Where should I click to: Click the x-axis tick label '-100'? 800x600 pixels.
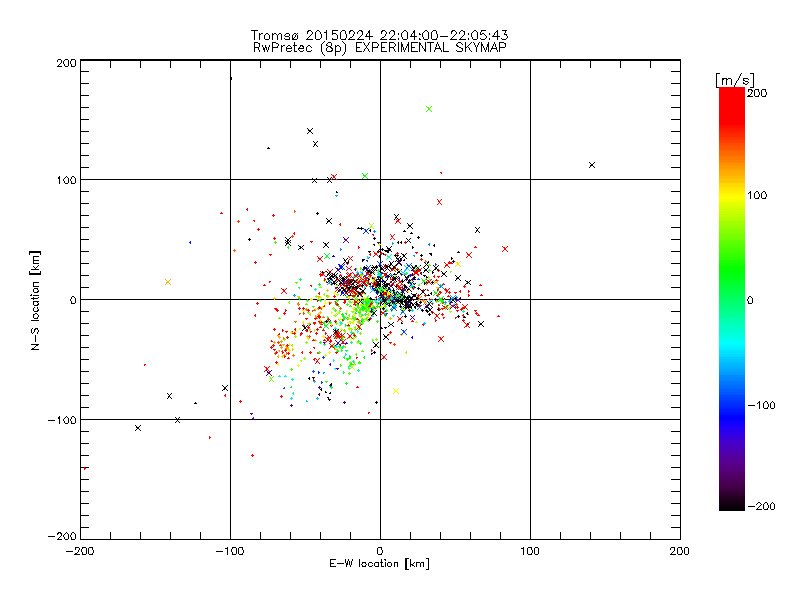(230, 551)
